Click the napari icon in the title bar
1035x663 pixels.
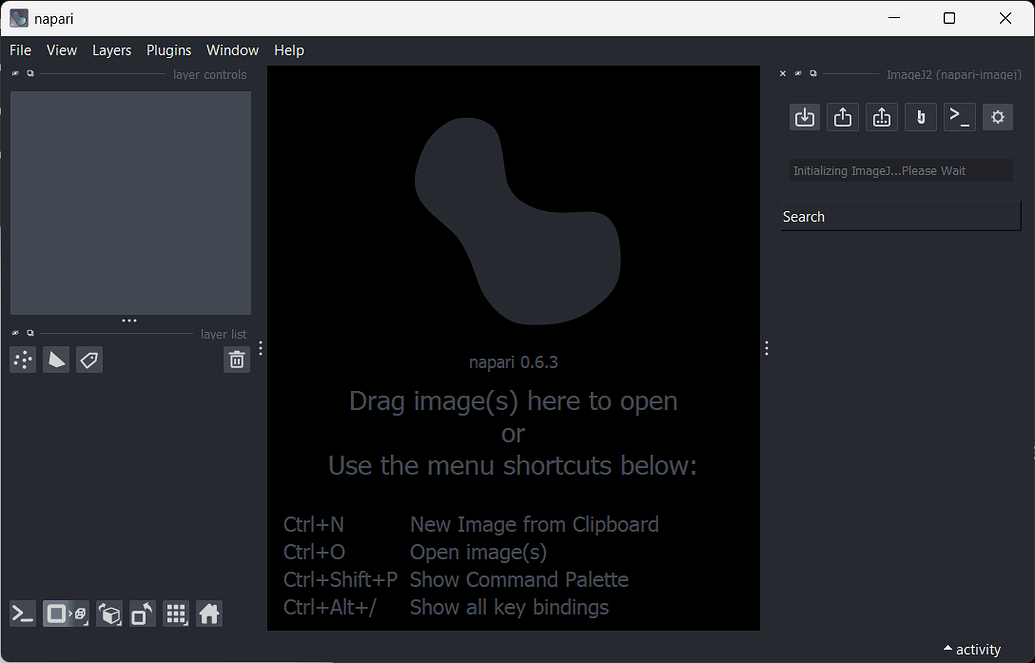point(18,18)
